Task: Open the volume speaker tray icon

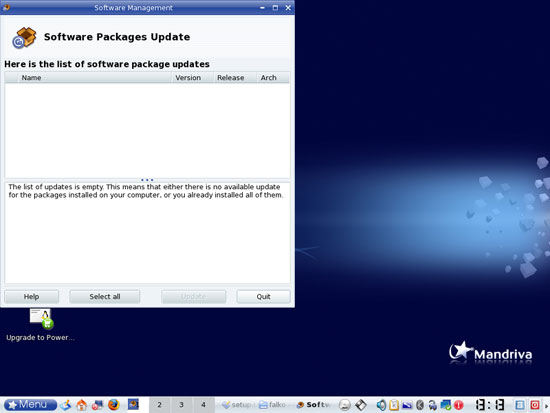Action: coord(381,405)
